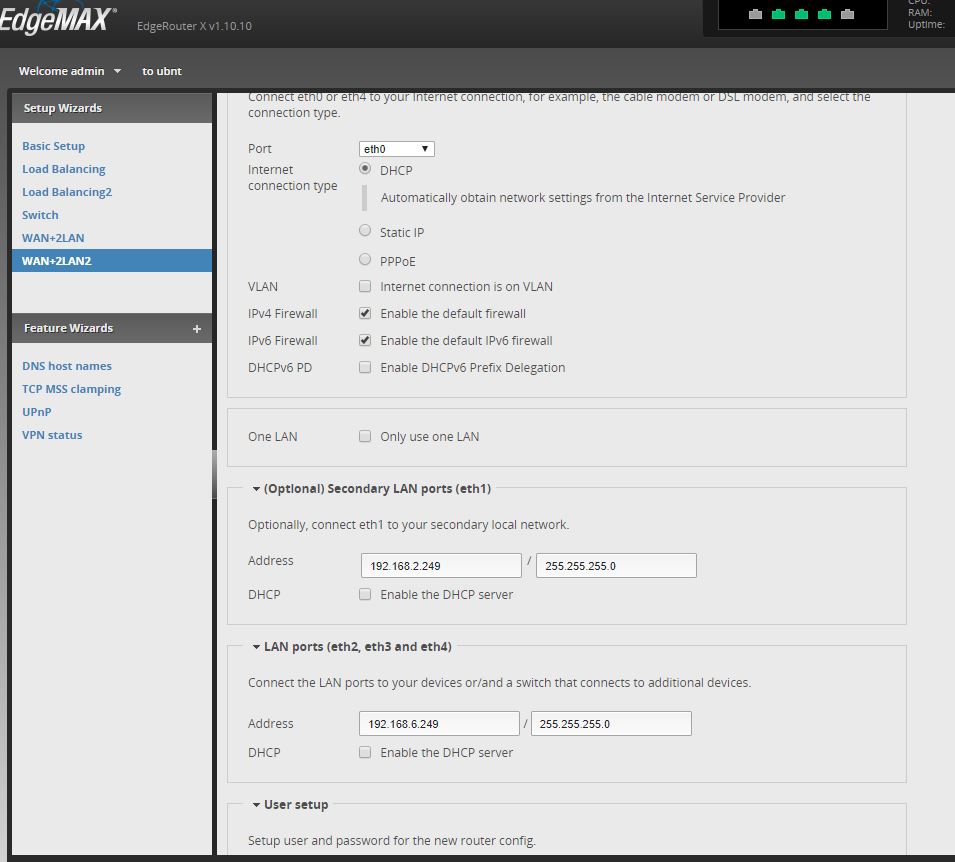Edit LAN address field 192.168.6.249
The height and width of the screenshot is (862, 955).
click(x=439, y=724)
